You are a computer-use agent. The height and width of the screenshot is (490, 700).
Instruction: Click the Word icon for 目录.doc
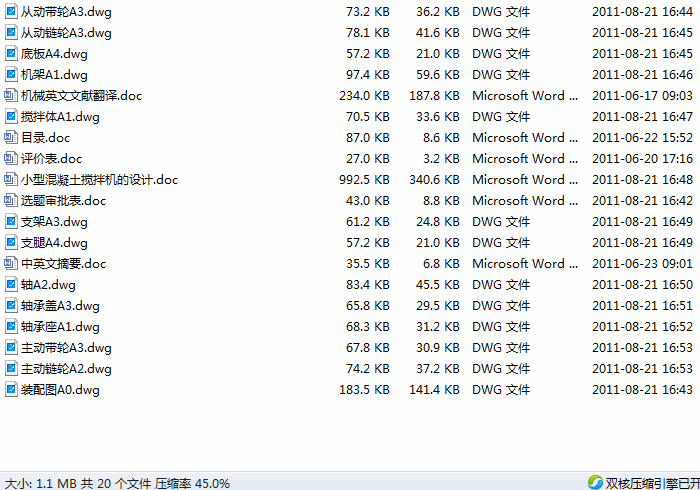point(11,137)
